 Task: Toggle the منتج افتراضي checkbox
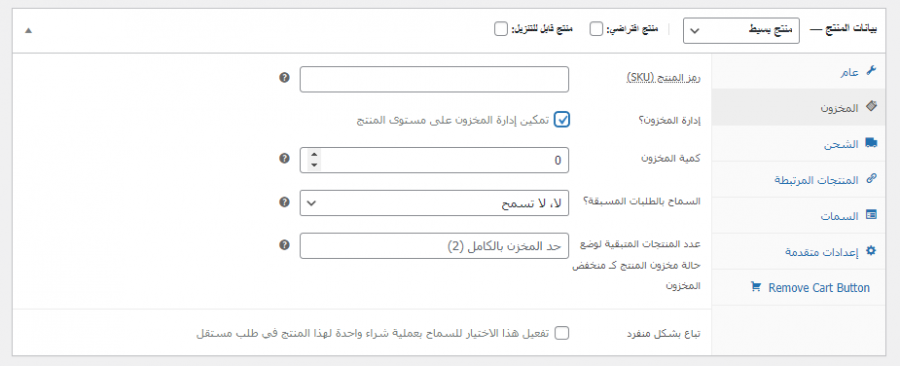[597, 29]
